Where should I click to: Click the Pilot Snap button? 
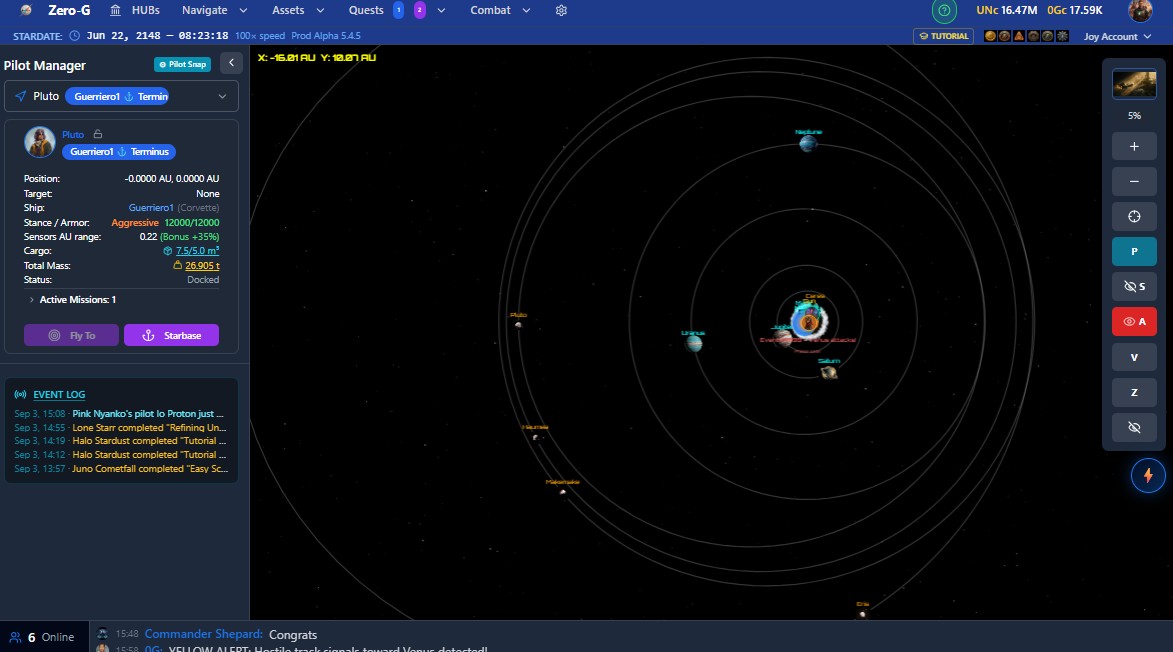[x=183, y=64]
